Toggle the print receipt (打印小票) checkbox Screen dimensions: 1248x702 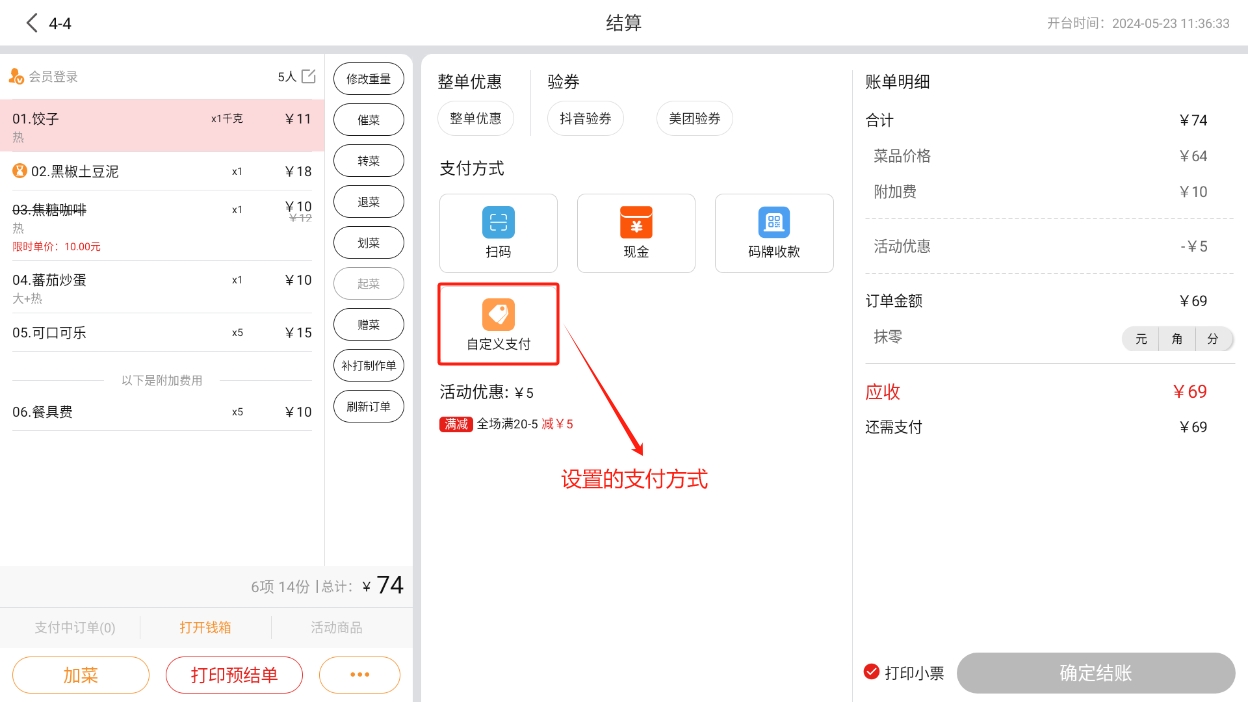click(872, 672)
